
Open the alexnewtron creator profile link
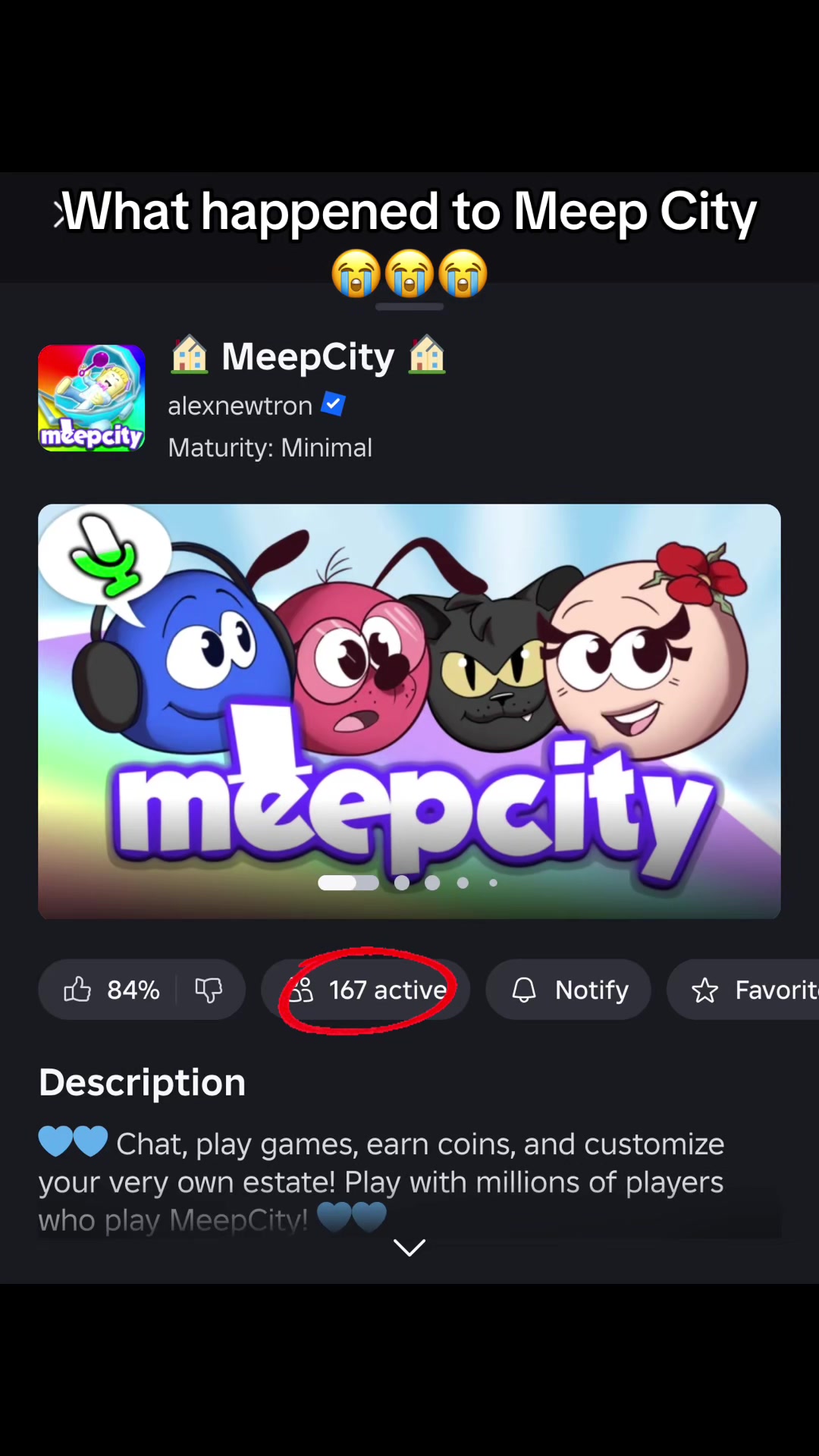click(x=240, y=406)
